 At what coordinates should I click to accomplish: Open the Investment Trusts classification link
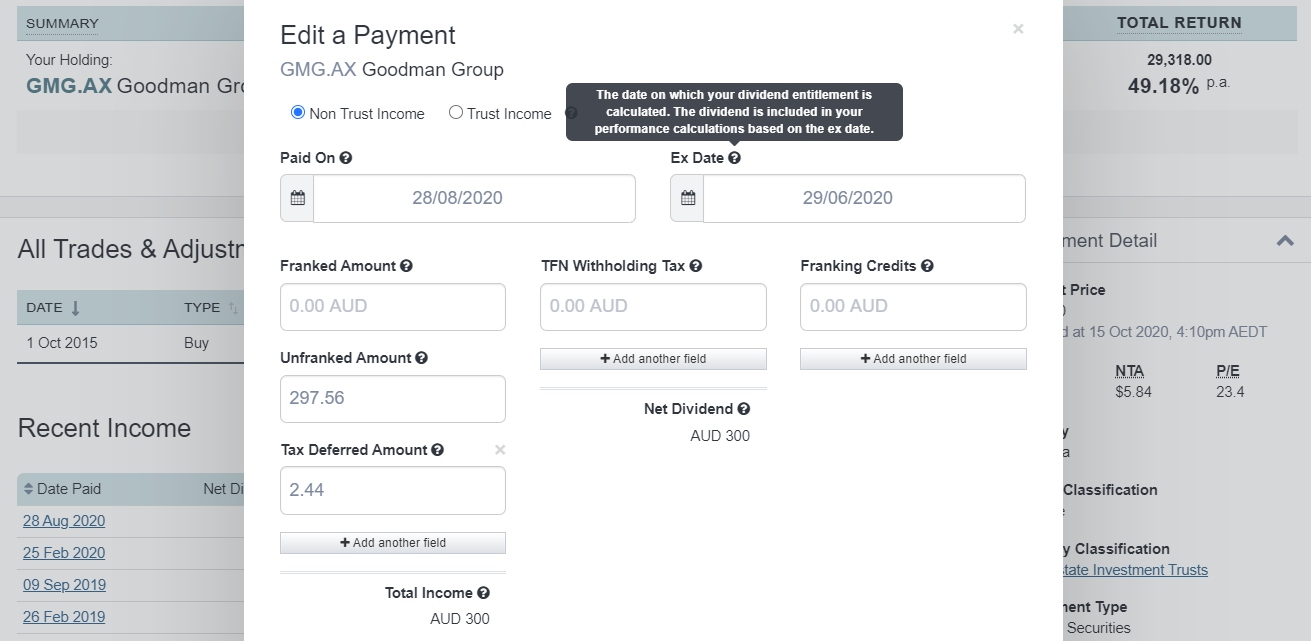pyautogui.click(x=1137, y=570)
